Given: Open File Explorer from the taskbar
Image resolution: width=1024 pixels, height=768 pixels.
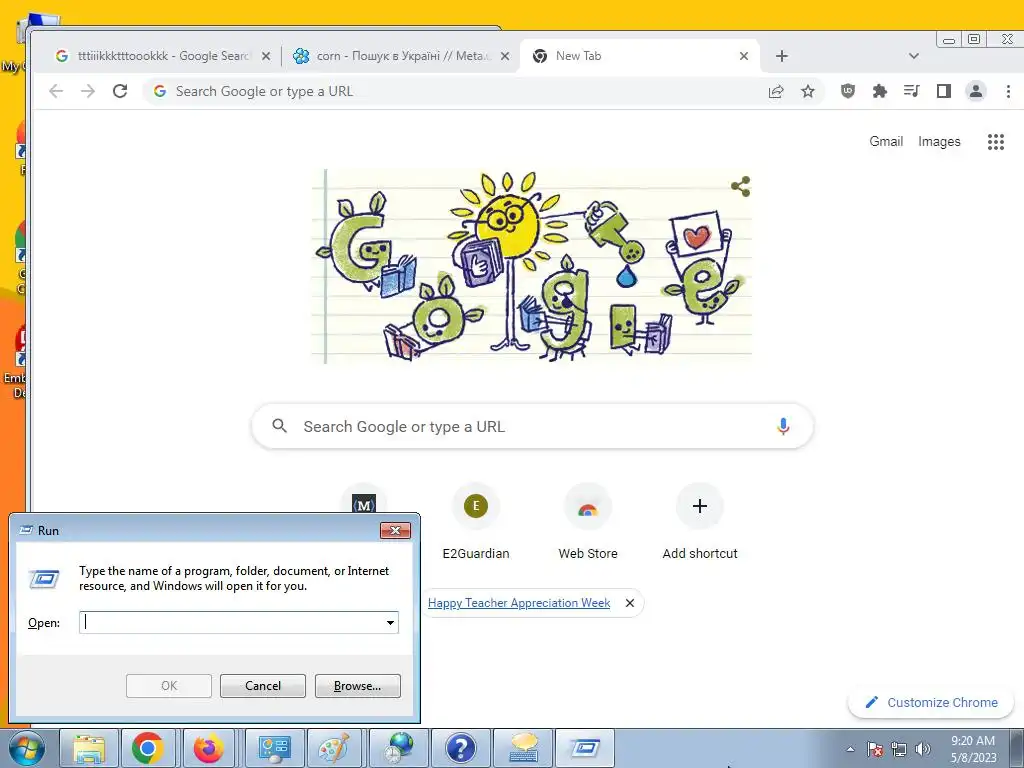Looking at the screenshot, I should tap(89, 748).
